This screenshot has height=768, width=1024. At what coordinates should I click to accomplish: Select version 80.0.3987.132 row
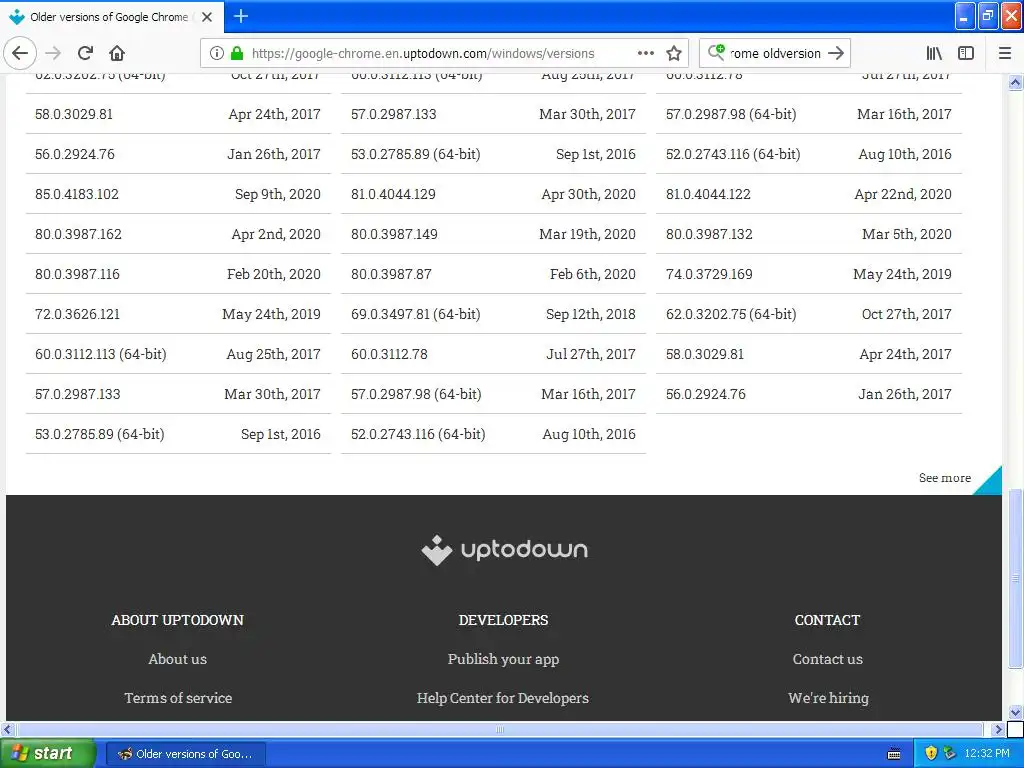808,234
